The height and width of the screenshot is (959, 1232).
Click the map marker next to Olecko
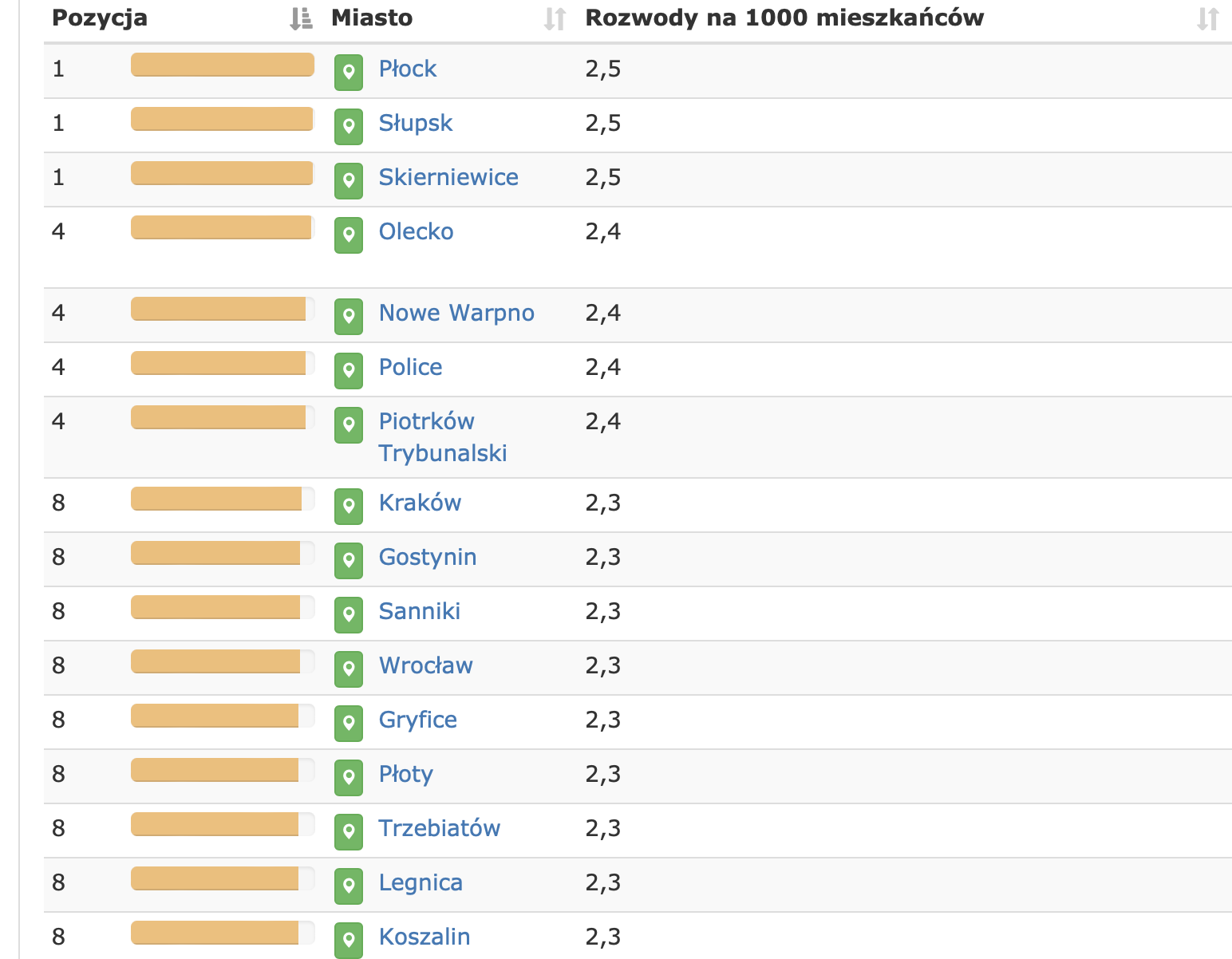point(349,235)
